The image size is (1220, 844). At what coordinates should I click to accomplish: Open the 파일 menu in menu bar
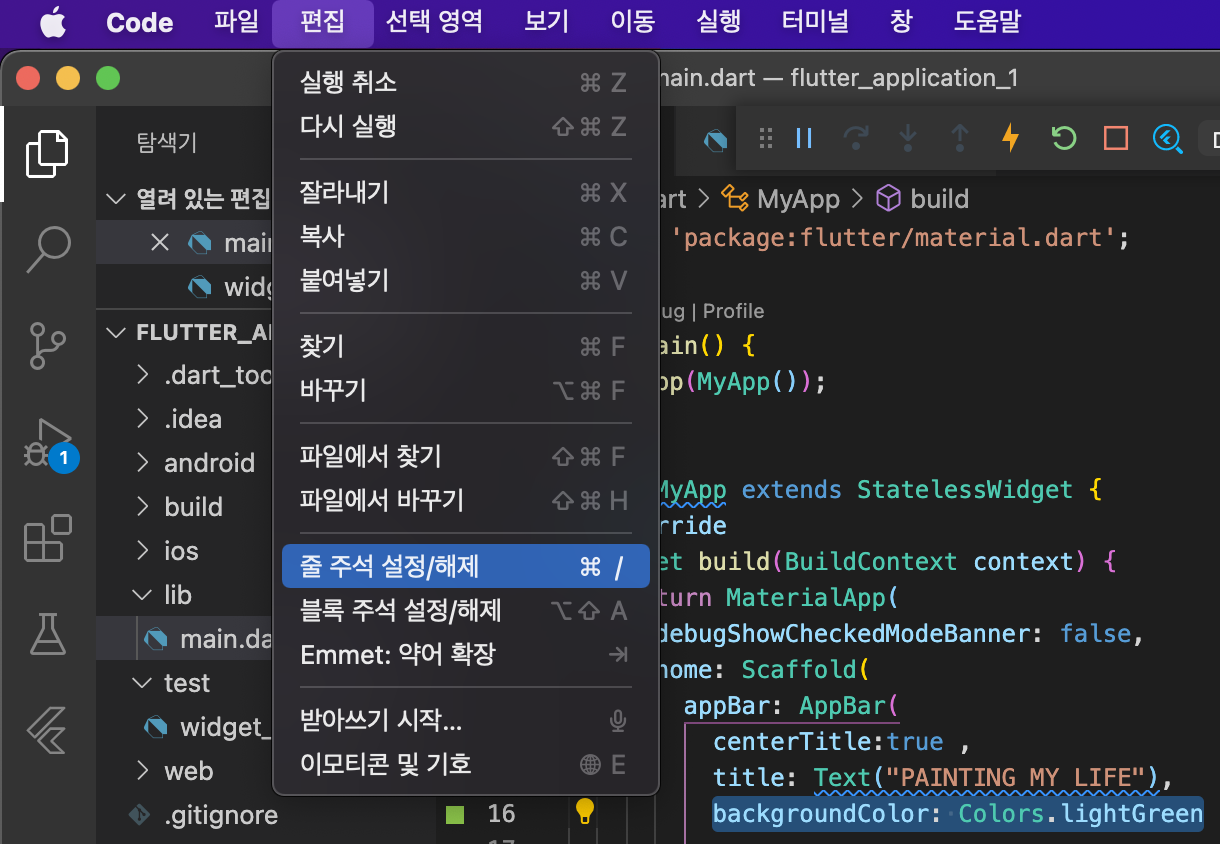(237, 22)
